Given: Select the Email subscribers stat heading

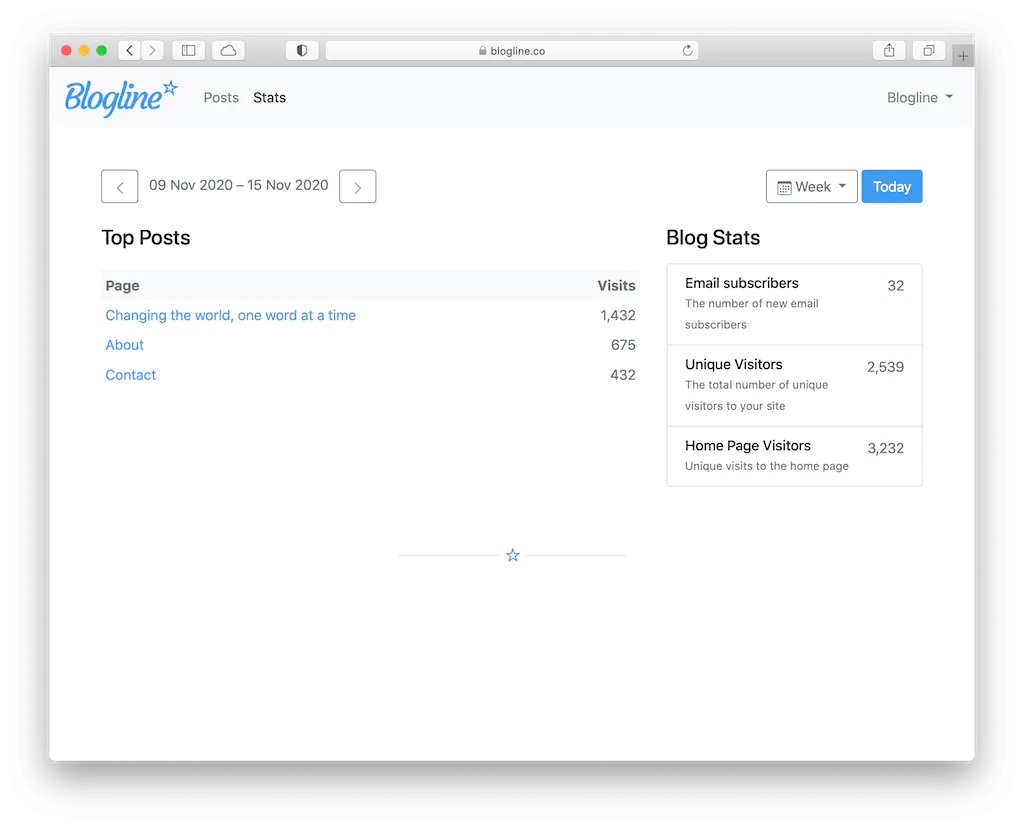Looking at the screenshot, I should 741,283.
